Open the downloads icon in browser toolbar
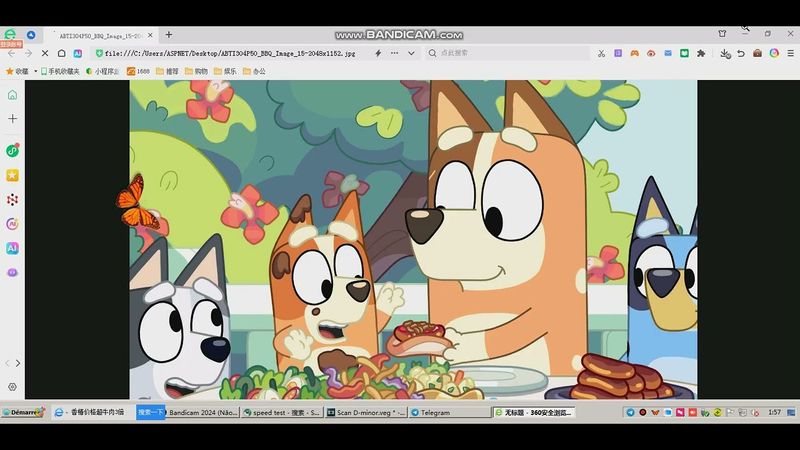Screen dimensions: 800x450 [x=725, y=53]
